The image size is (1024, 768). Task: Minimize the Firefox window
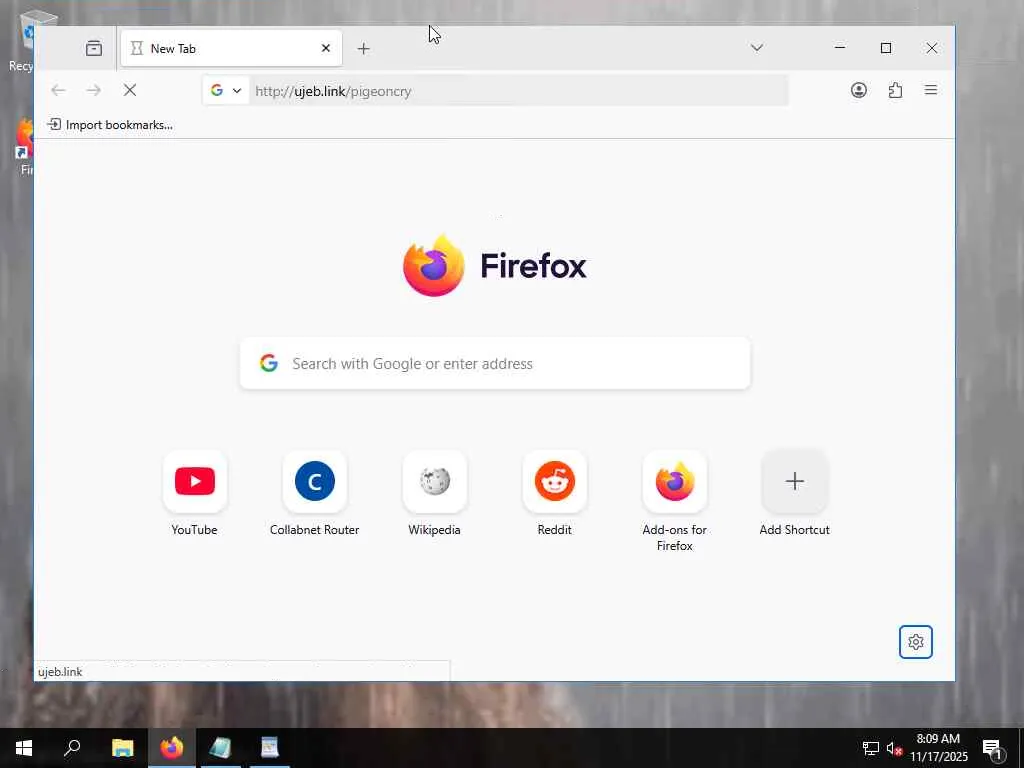pyautogui.click(x=840, y=48)
